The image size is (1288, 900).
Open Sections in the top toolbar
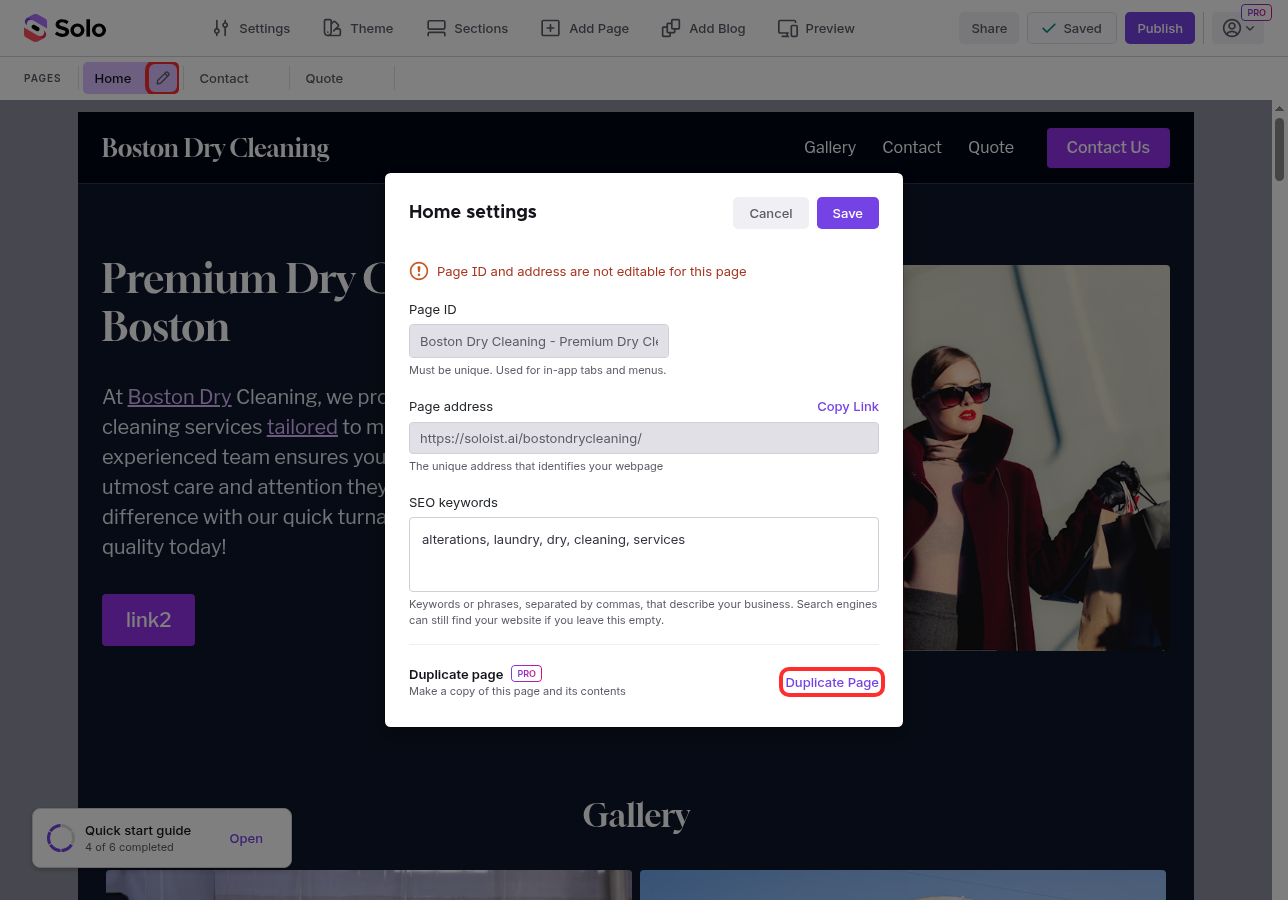[467, 28]
